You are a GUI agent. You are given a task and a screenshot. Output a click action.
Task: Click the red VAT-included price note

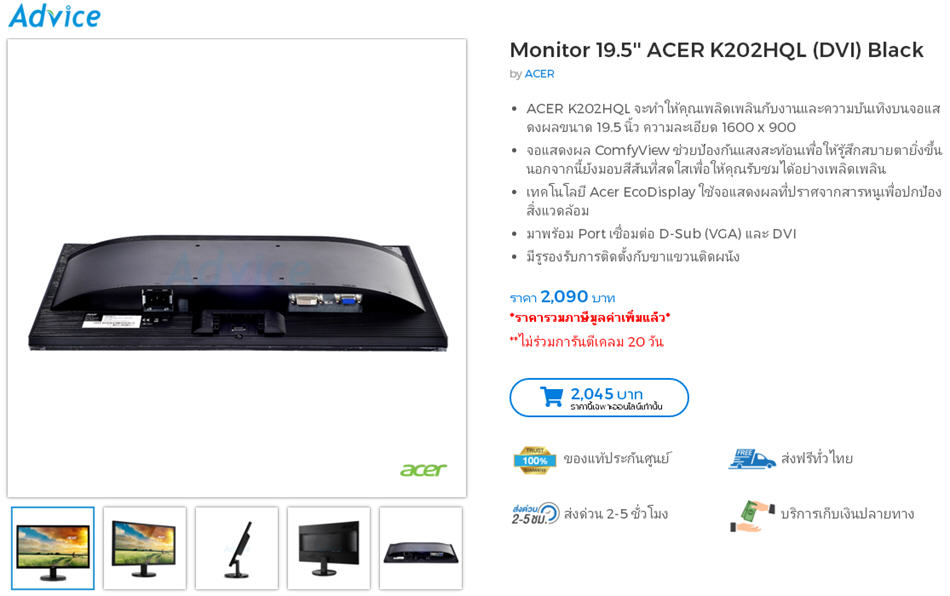pyautogui.click(x=590, y=317)
